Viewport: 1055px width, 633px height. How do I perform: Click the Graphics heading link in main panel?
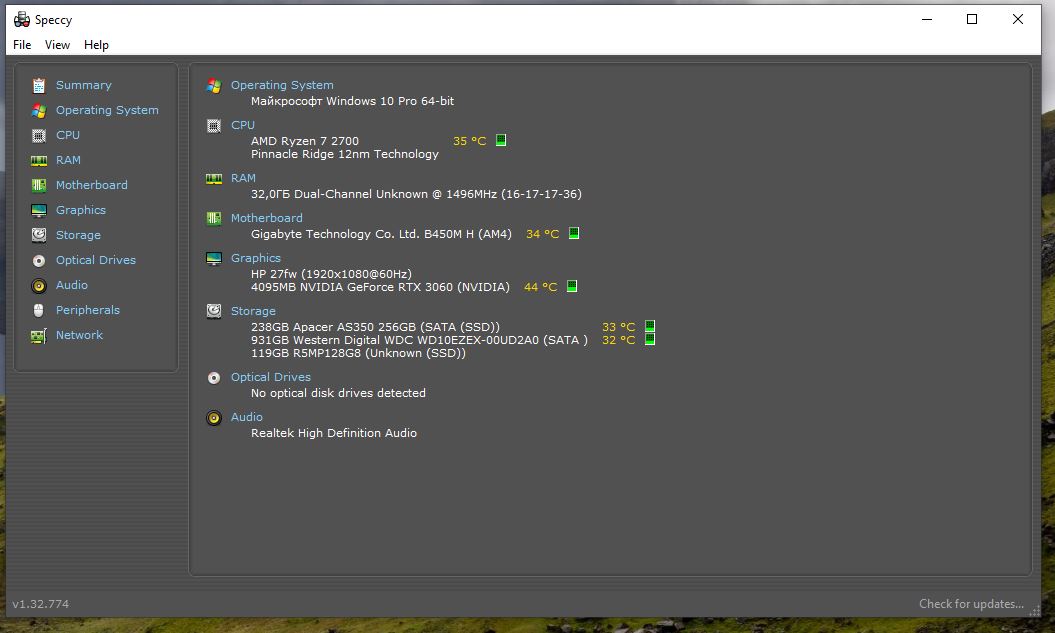tap(256, 258)
